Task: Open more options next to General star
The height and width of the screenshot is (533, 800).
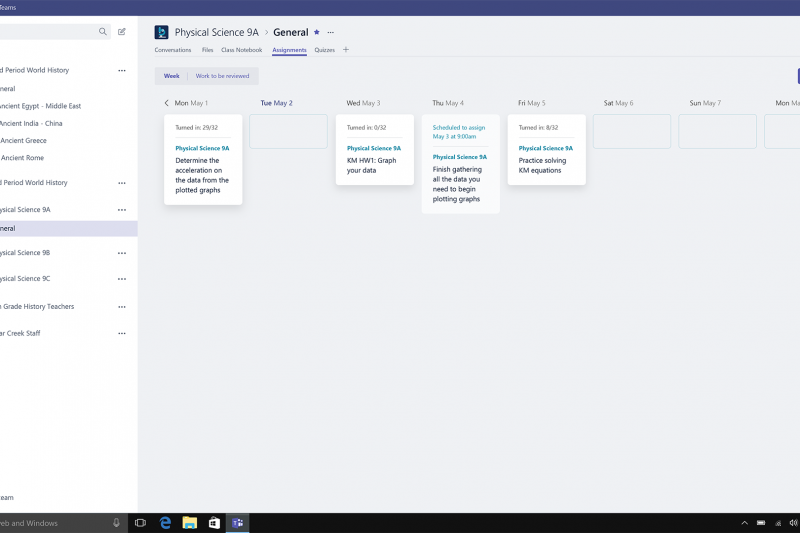Action: pyautogui.click(x=331, y=32)
